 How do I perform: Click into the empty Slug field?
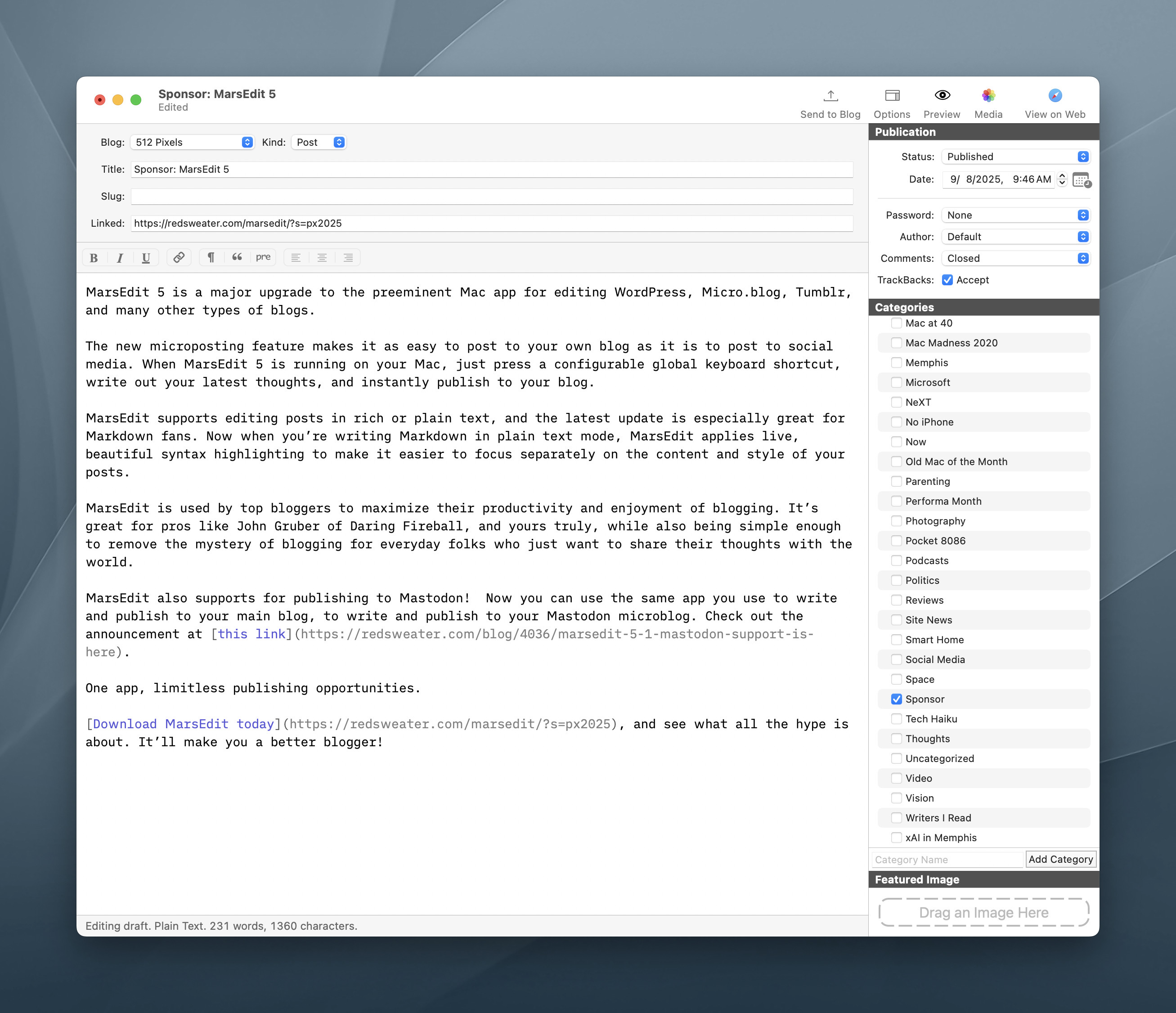point(492,197)
